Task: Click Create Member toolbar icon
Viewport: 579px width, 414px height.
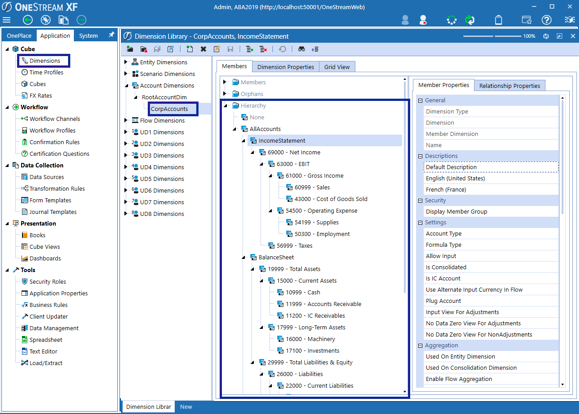Action: click(x=190, y=49)
